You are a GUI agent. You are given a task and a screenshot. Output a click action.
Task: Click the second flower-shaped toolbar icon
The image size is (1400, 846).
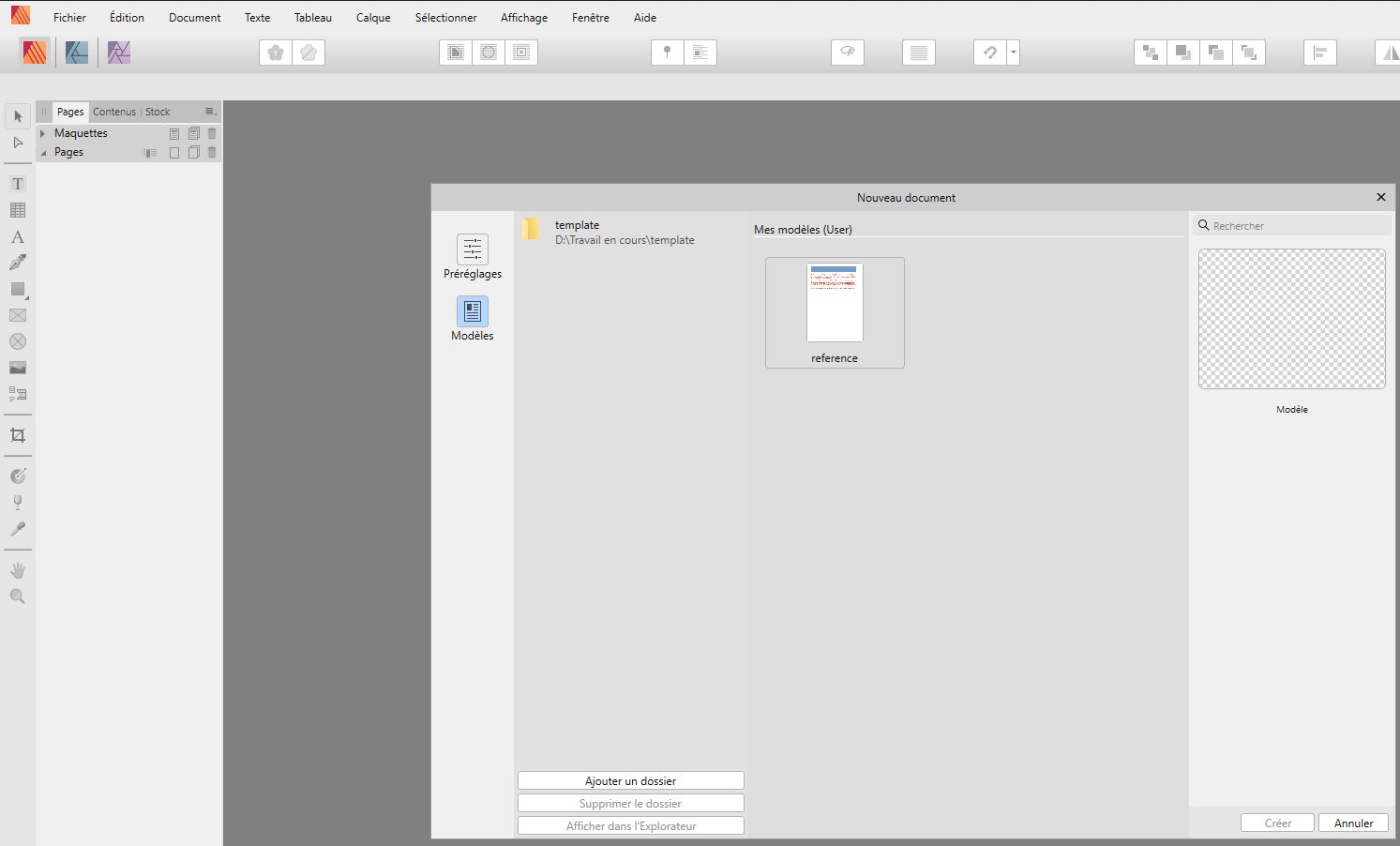tap(309, 53)
